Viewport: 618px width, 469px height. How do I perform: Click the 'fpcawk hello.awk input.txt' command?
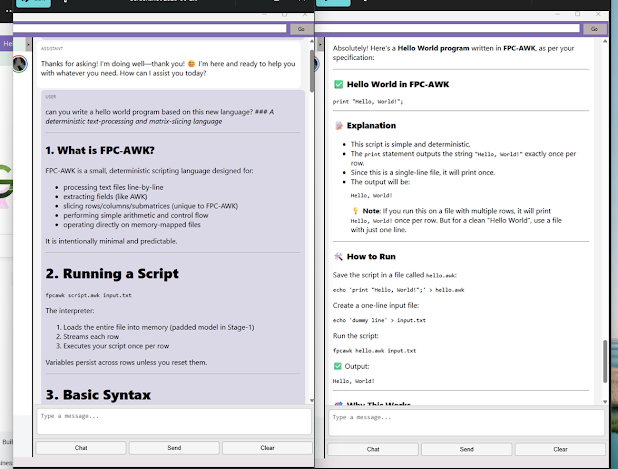tap(374, 351)
